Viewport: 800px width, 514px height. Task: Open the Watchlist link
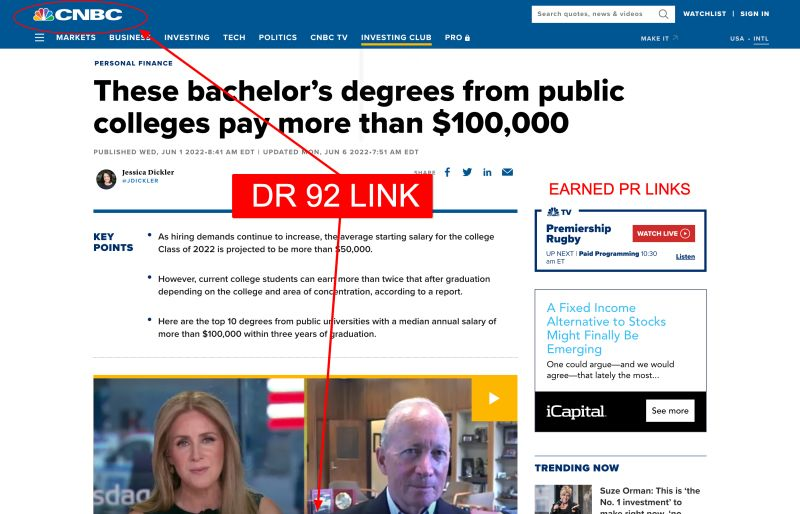pos(705,14)
